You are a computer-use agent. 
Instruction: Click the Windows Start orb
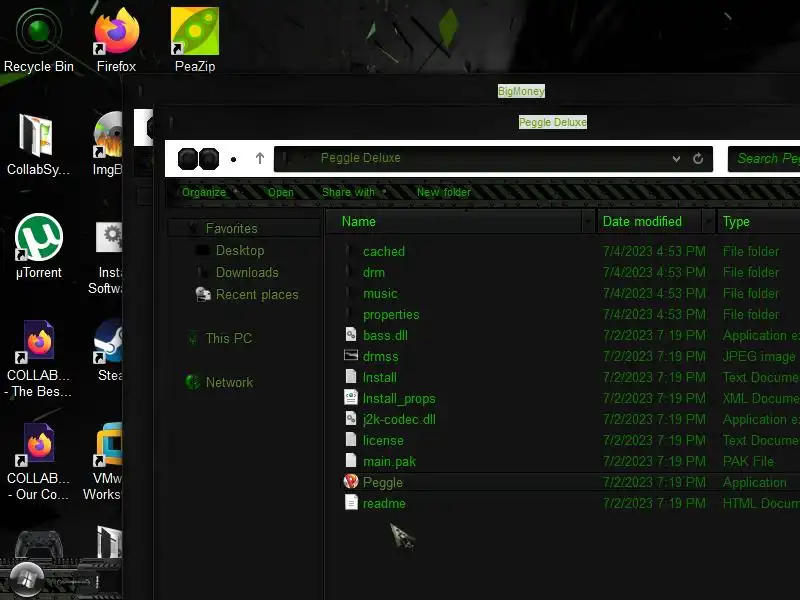(27, 579)
